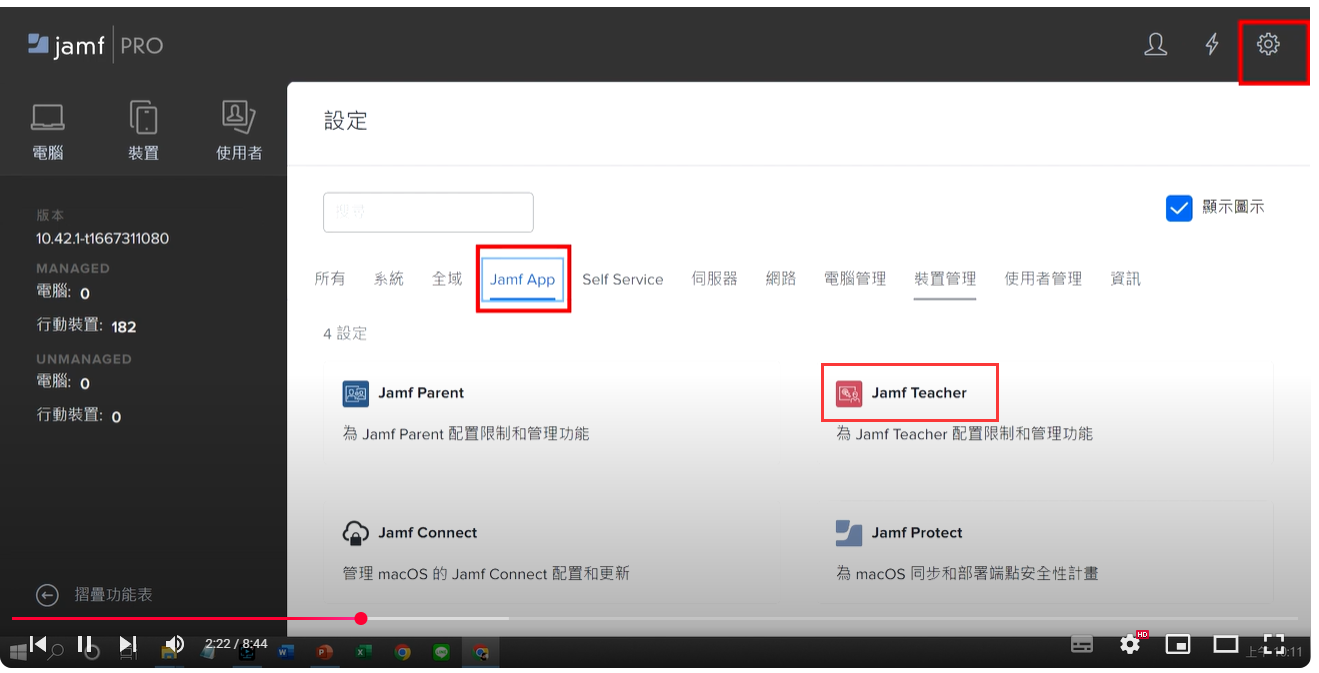Image resolution: width=1319 pixels, height=673 pixels.
Task: Switch to the 裝置管理 tab
Action: tap(944, 279)
